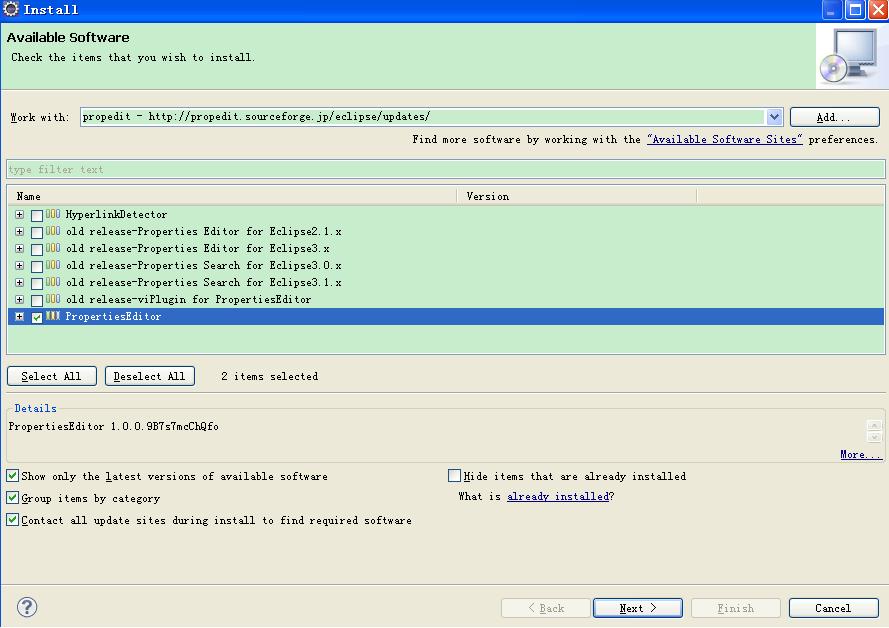
Task: Click the Next > button
Action: click(638, 608)
